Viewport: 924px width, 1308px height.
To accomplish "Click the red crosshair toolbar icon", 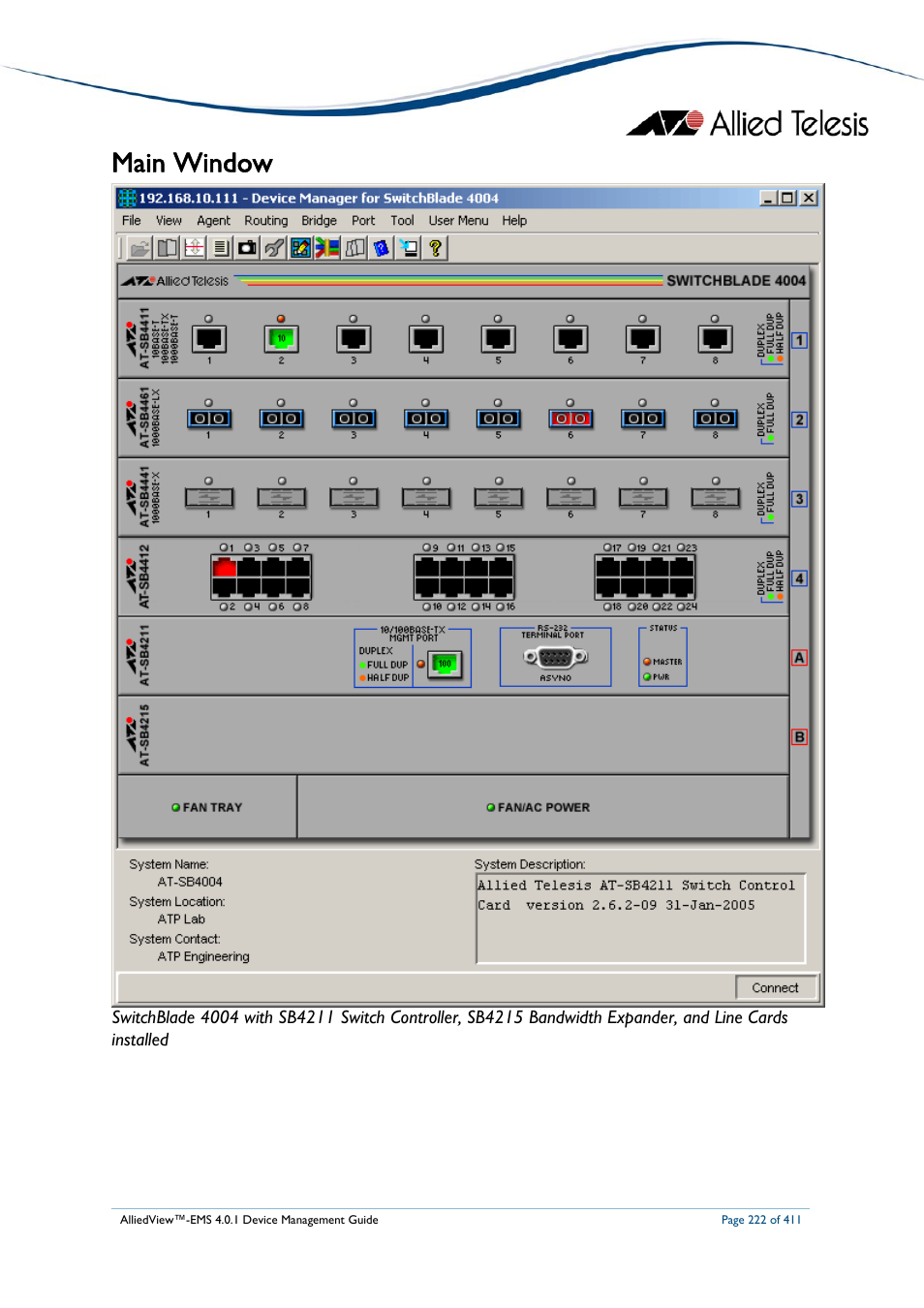I will coord(195,248).
